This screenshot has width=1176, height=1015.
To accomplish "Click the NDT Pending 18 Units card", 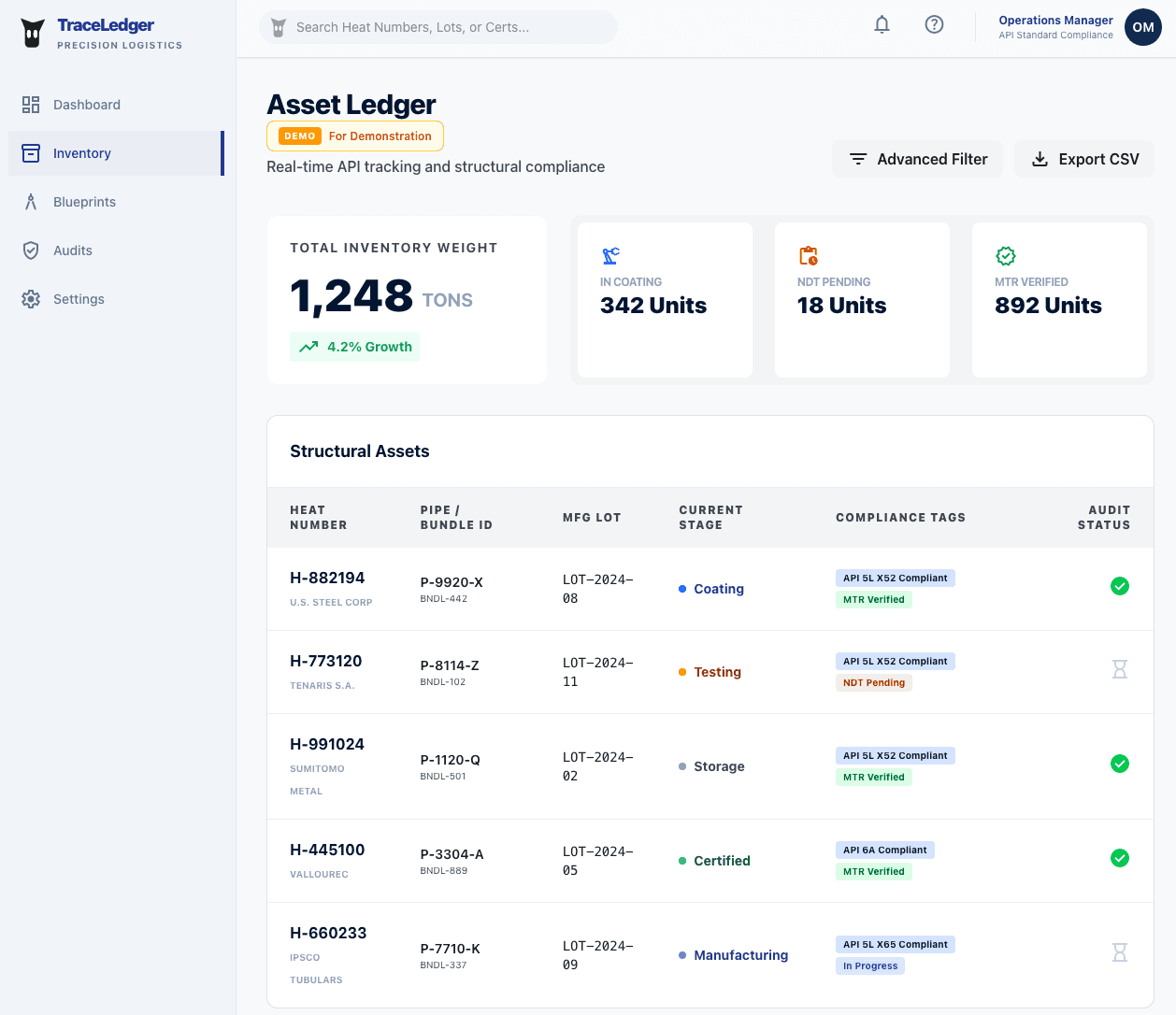I will click(862, 300).
